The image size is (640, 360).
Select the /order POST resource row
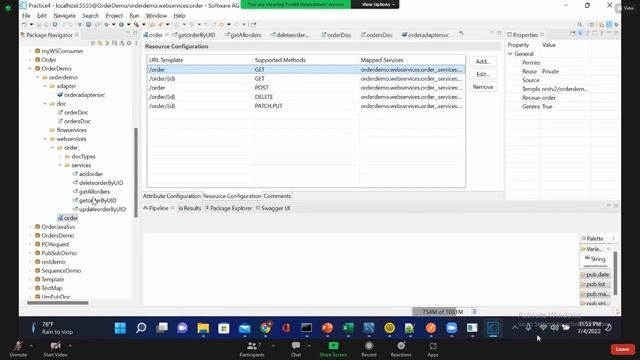(x=306, y=88)
